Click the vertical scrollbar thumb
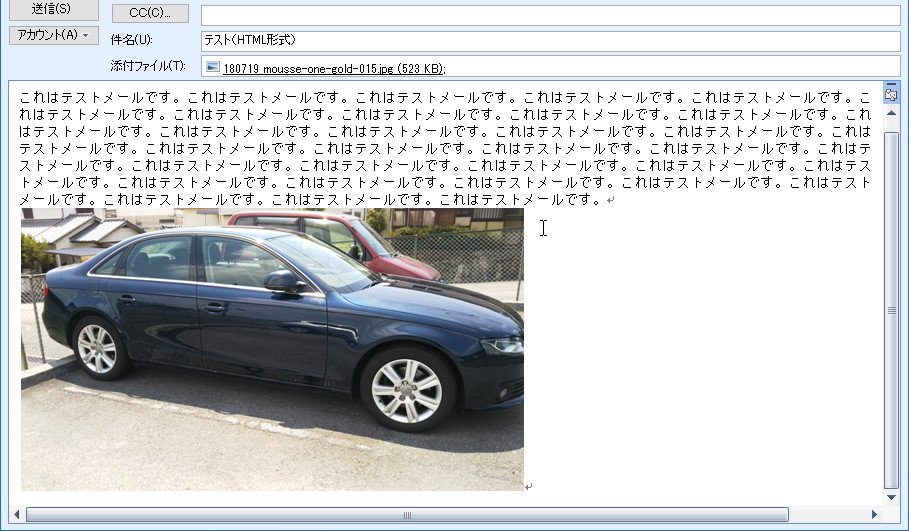 point(891,310)
